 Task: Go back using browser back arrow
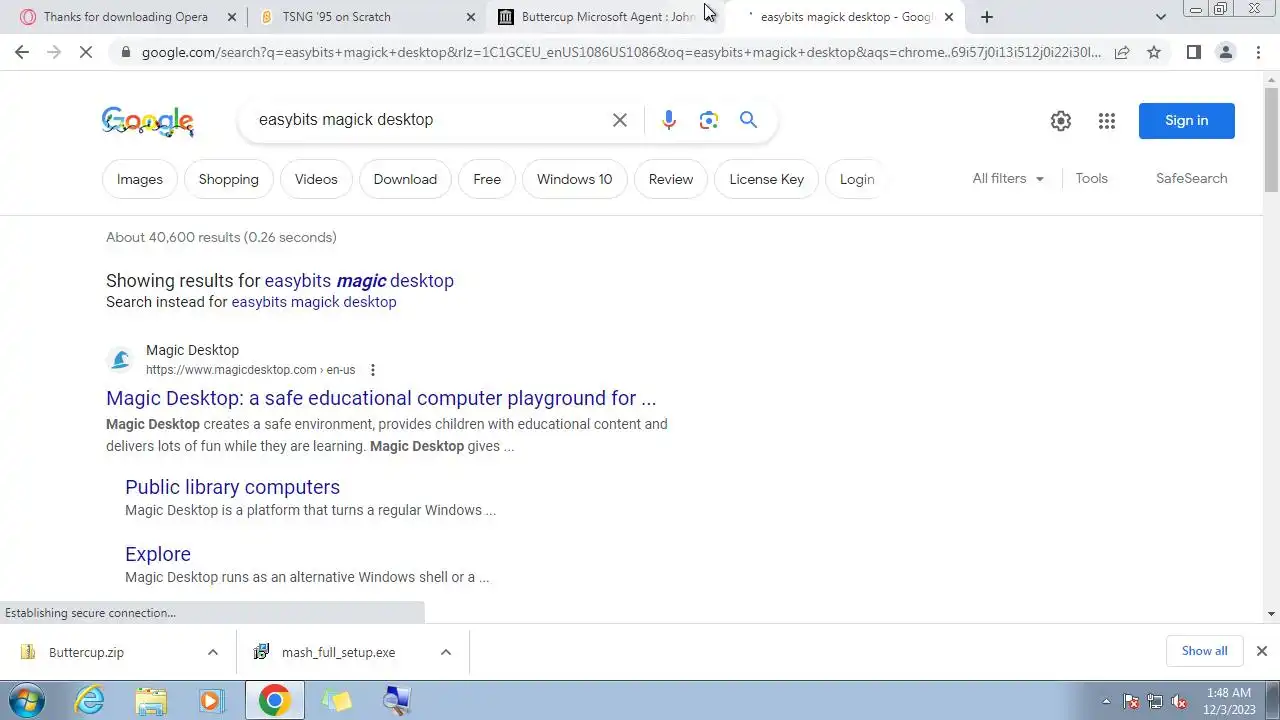click(22, 52)
